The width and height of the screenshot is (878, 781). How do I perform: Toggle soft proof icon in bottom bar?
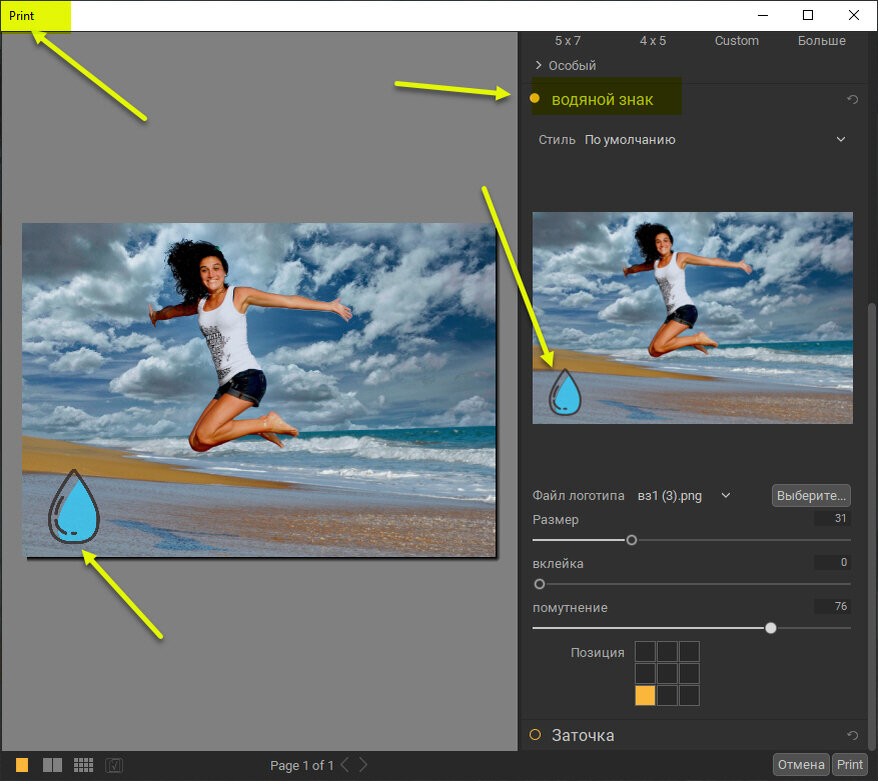[x=114, y=765]
